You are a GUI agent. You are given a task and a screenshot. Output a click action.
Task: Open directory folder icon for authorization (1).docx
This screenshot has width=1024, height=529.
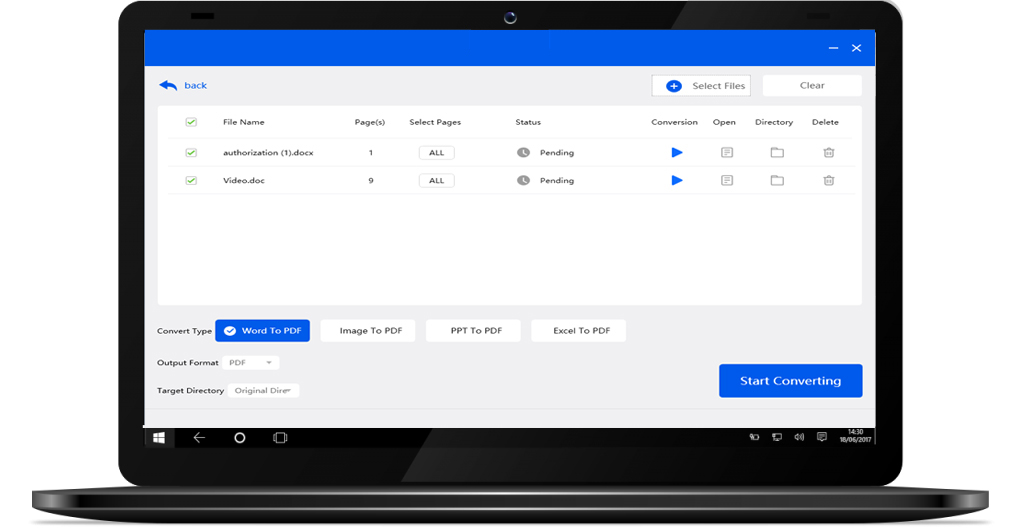coord(776,153)
